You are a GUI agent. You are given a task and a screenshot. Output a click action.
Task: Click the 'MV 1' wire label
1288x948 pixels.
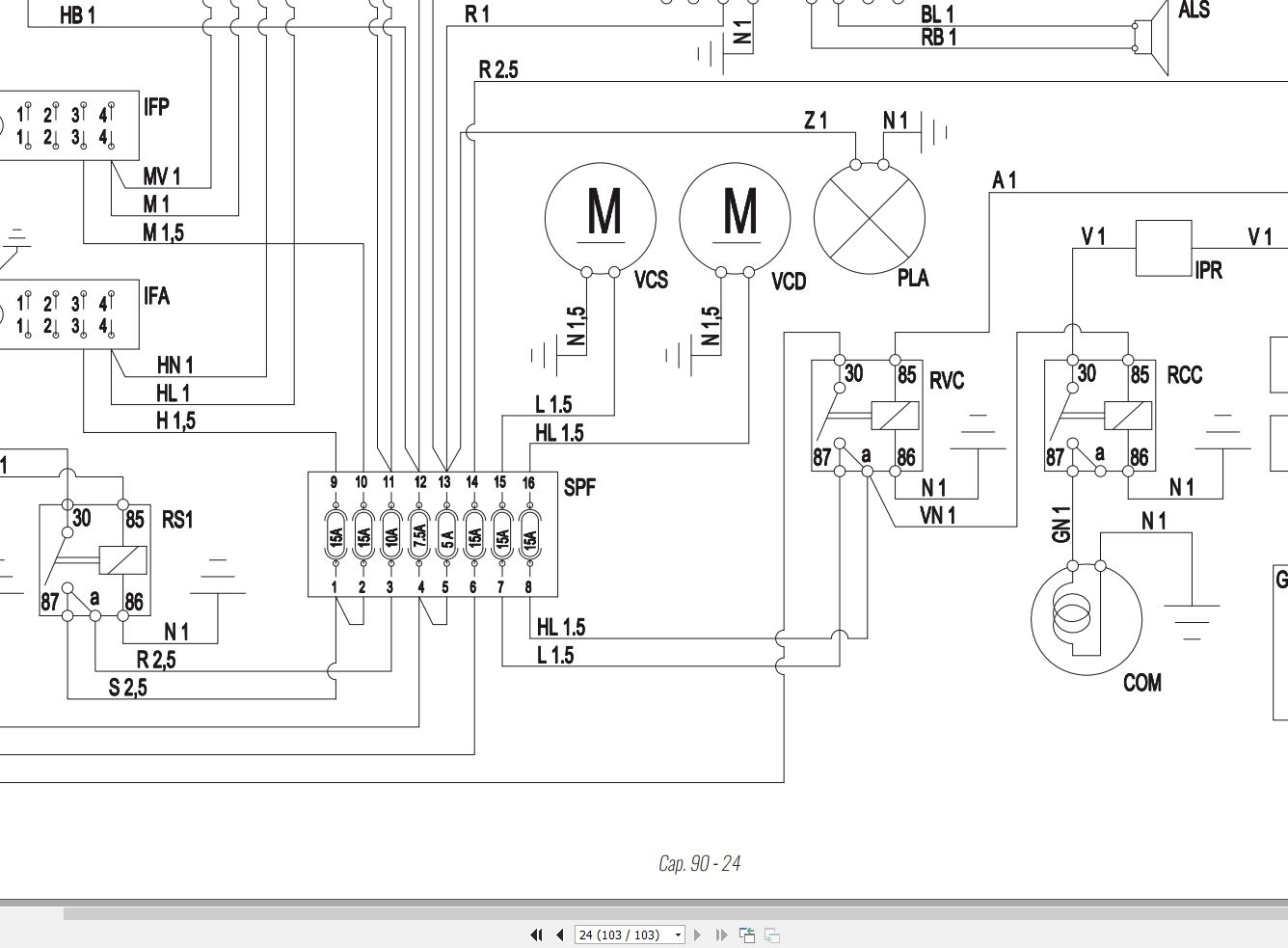tap(162, 176)
